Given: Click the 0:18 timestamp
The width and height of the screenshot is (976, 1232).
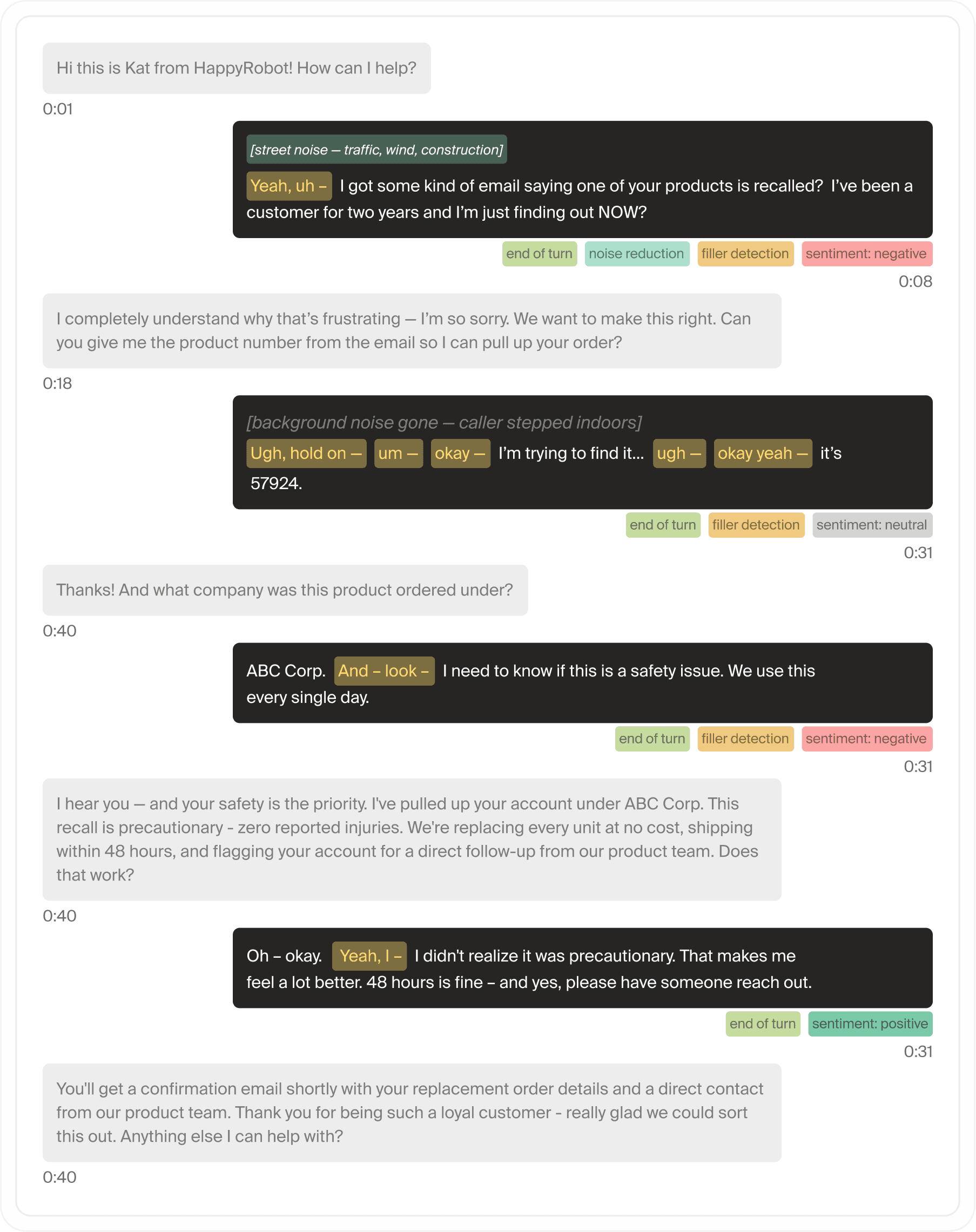Looking at the screenshot, I should pyautogui.click(x=58, y=384).
